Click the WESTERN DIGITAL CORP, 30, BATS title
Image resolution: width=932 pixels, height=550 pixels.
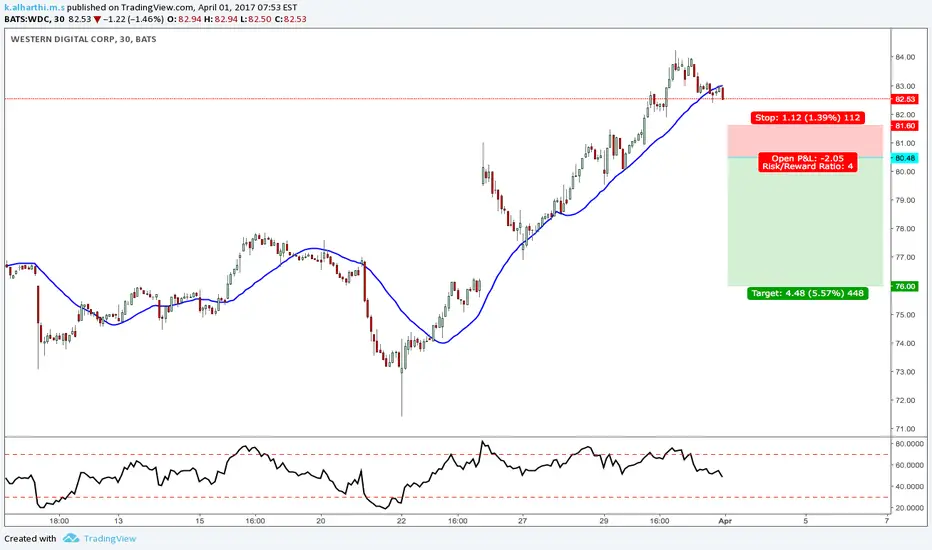[84, 39]
